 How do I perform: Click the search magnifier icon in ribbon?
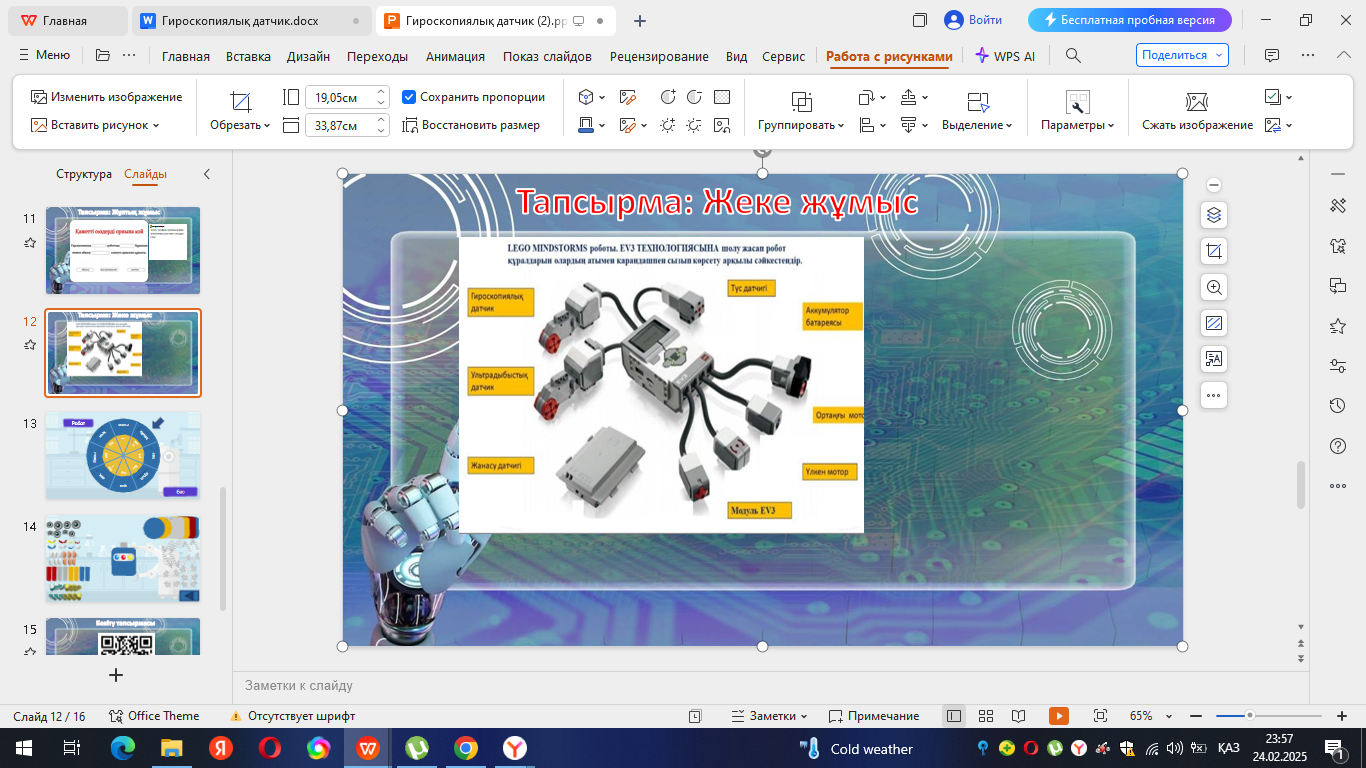pyautogui.click(x=1073, y=56)
